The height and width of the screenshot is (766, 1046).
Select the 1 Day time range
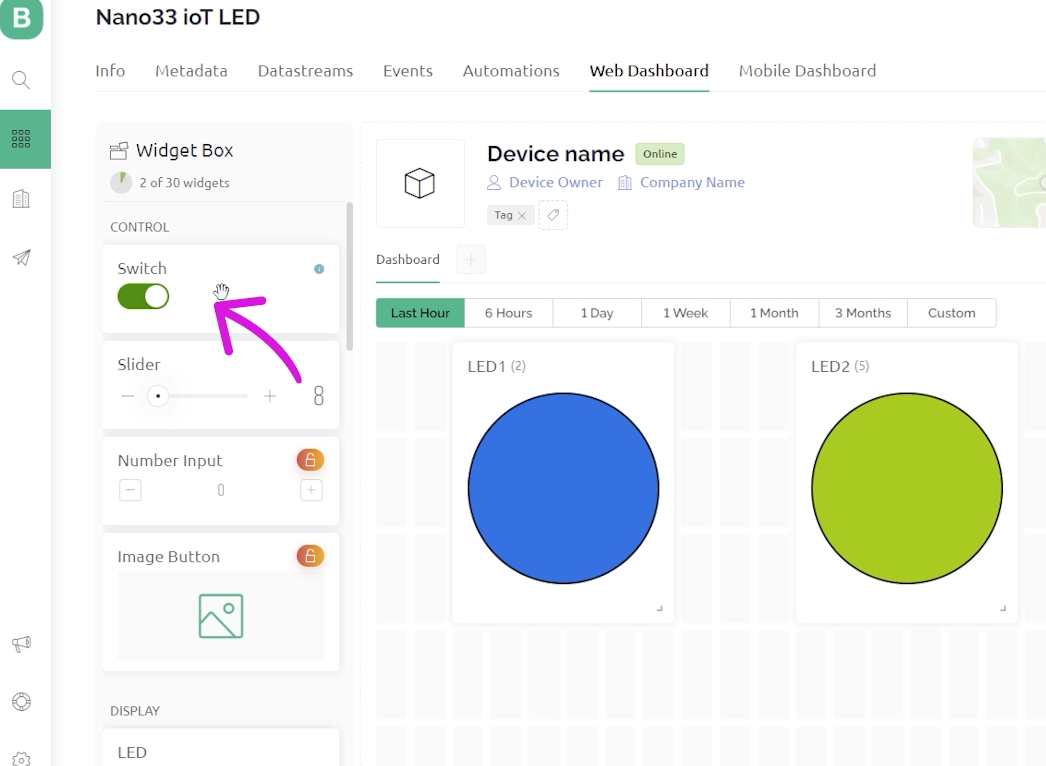597,313
